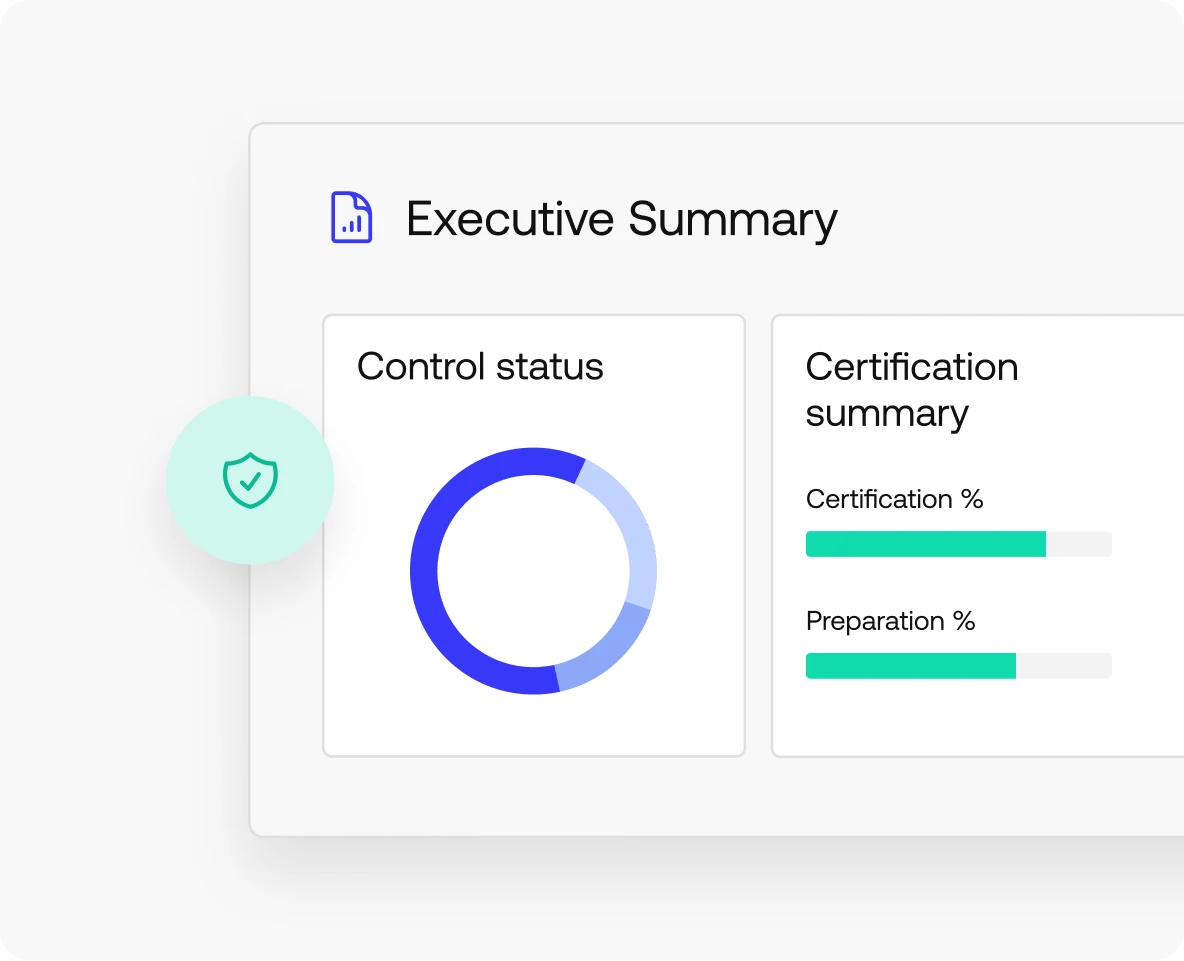Click the report document icon beside Executive Summary
Viewport: 1184px width, 961px height.
(x=351, y=218)
